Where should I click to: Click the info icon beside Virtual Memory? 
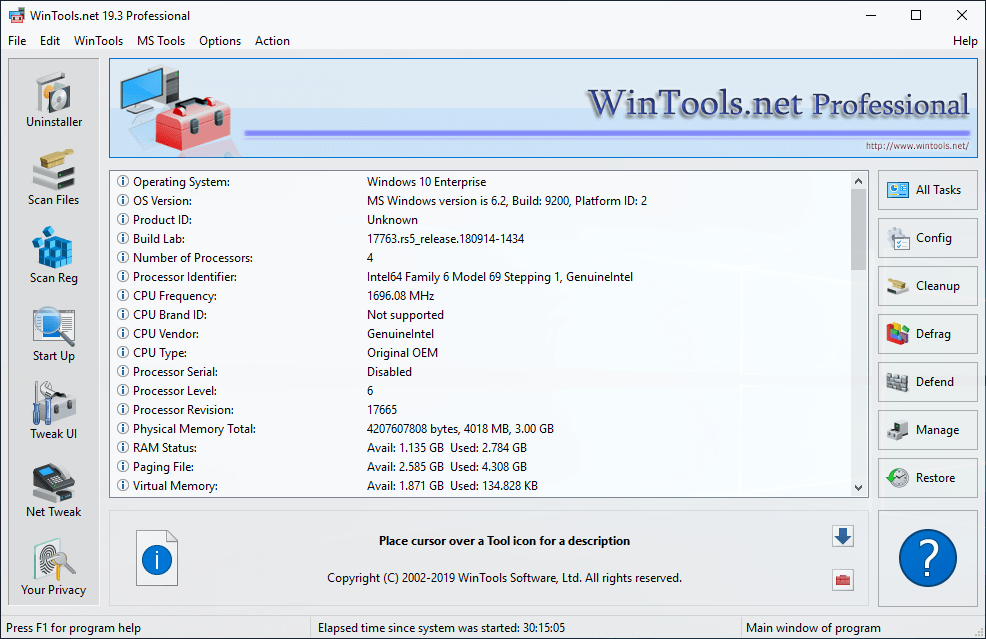point(123,486)
